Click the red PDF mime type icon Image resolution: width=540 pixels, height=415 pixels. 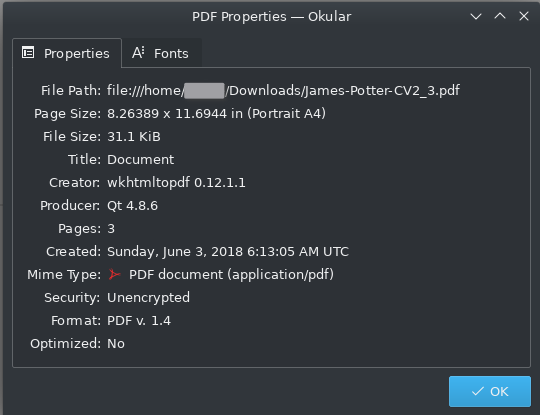tap(114, 274)
